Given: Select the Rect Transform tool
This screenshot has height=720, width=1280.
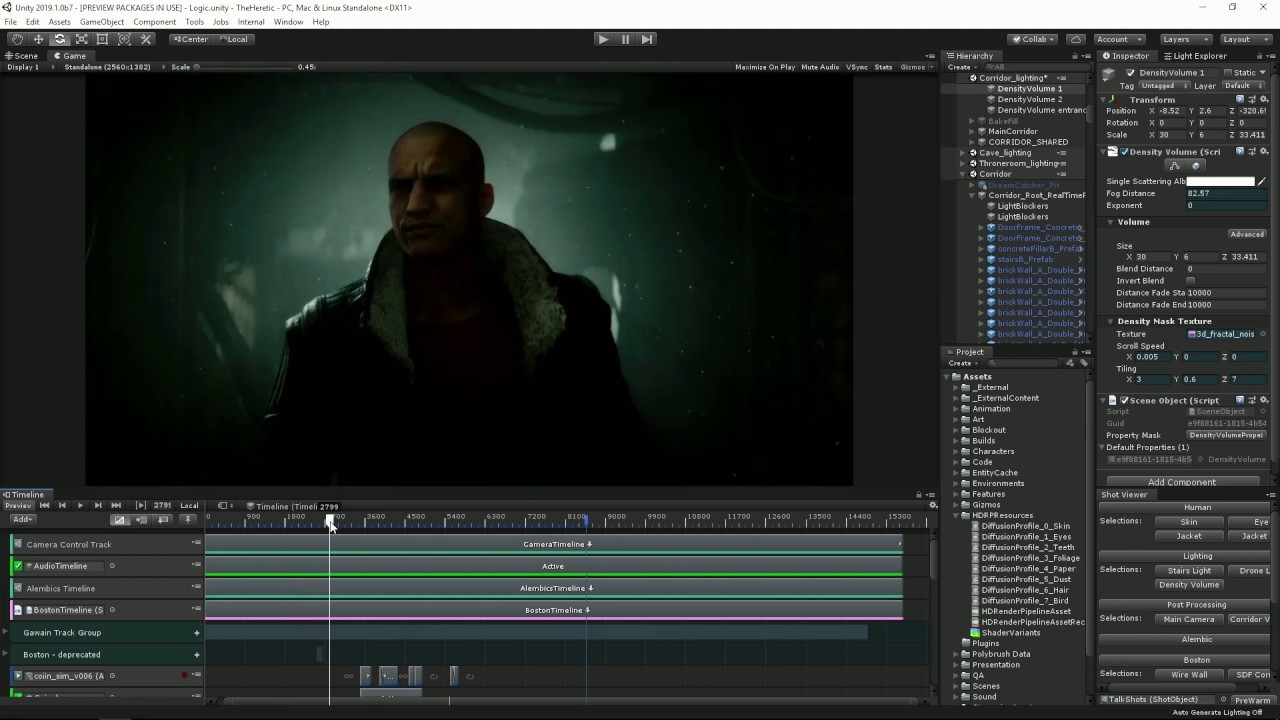Looking at the screenshot, I should (x=102, y=39).
